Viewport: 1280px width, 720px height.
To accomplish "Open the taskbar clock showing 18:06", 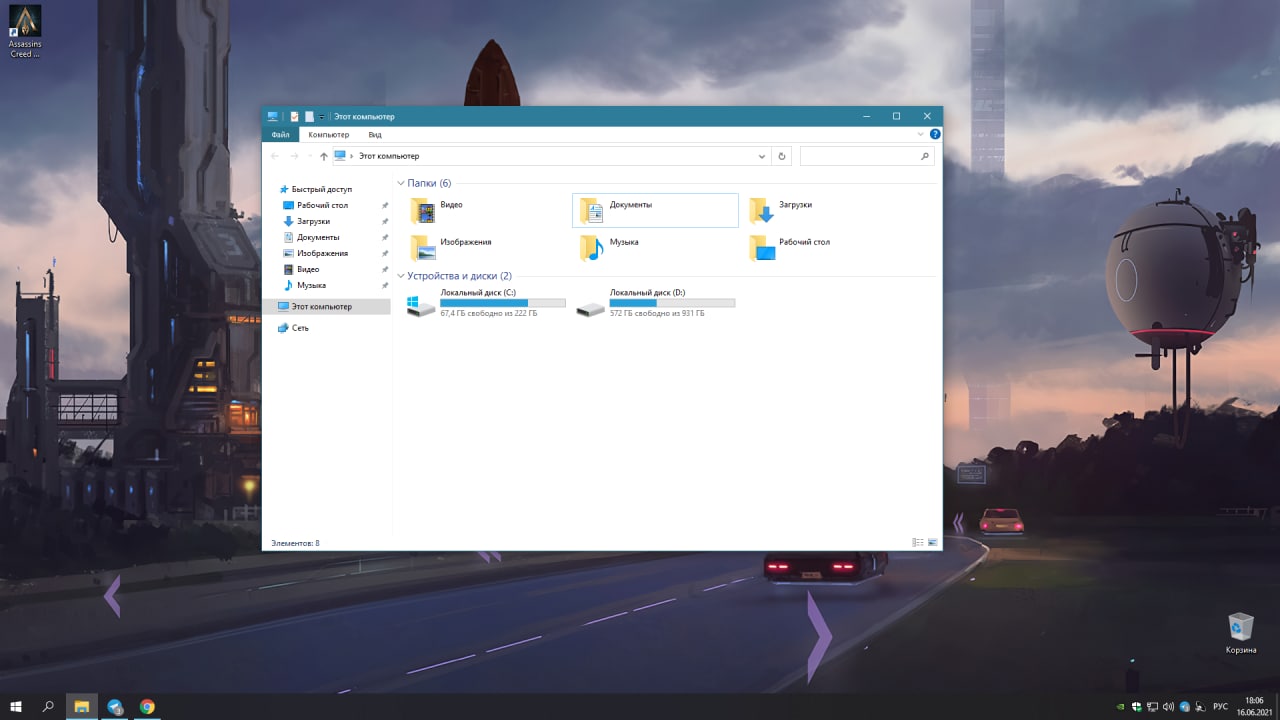I will pyautogui.click(x=1254, y=706).
